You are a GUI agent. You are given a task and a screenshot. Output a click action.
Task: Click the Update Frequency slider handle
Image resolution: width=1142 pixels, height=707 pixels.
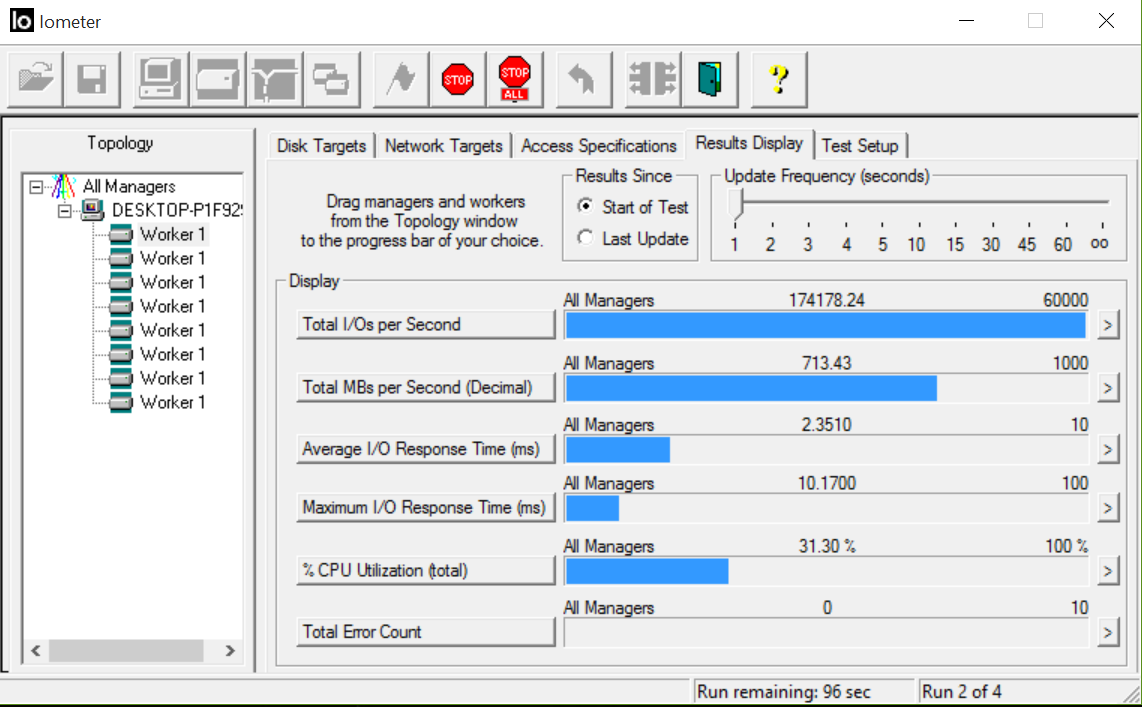(737, 205)
